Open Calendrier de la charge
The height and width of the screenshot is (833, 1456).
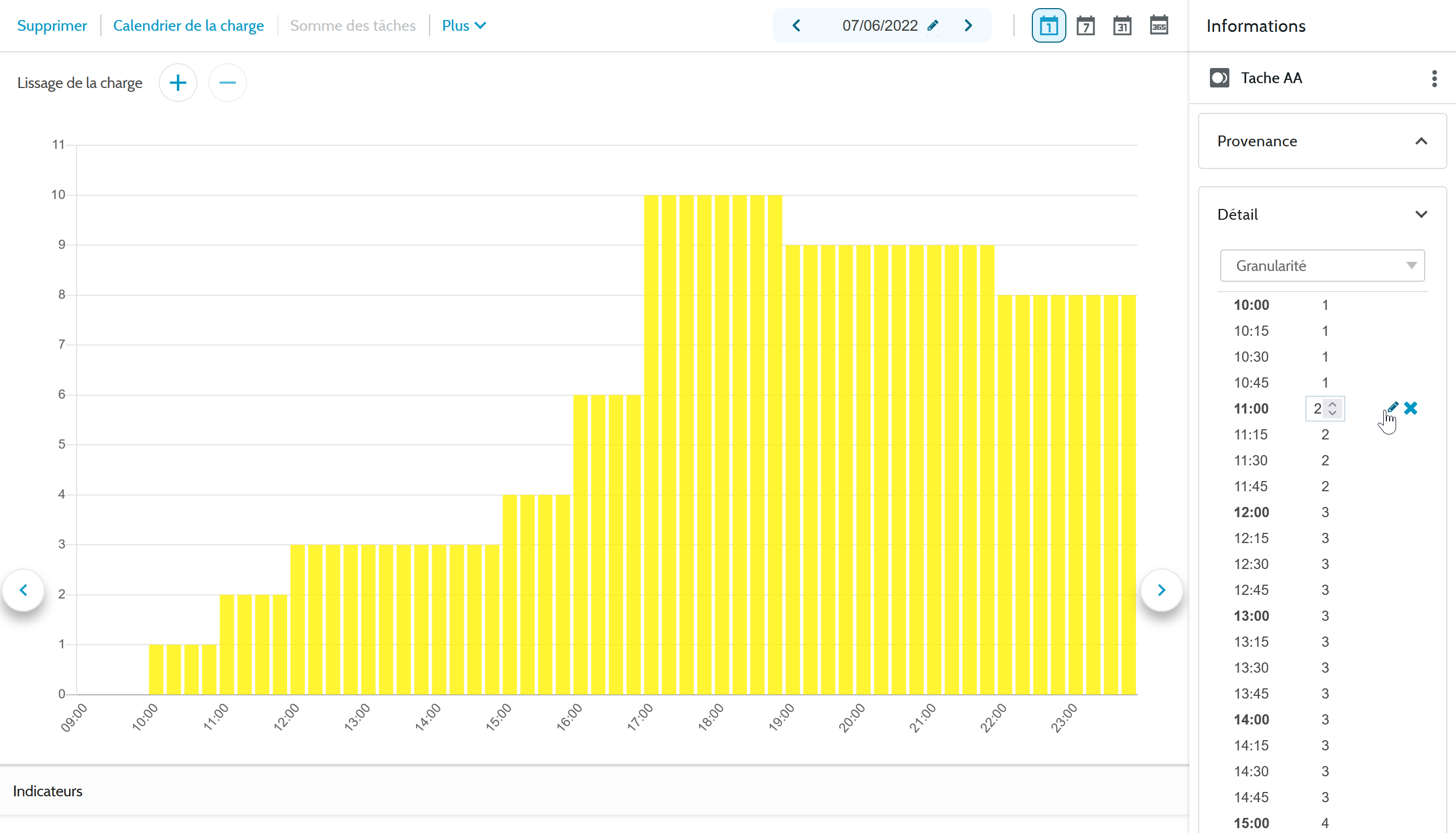point(189,26)
